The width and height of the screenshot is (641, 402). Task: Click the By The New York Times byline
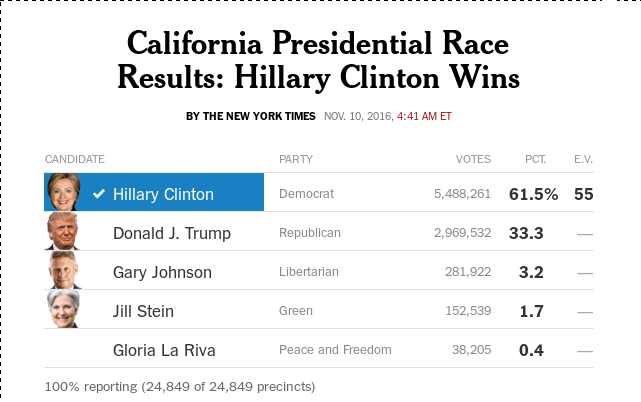tap(251, 116)
